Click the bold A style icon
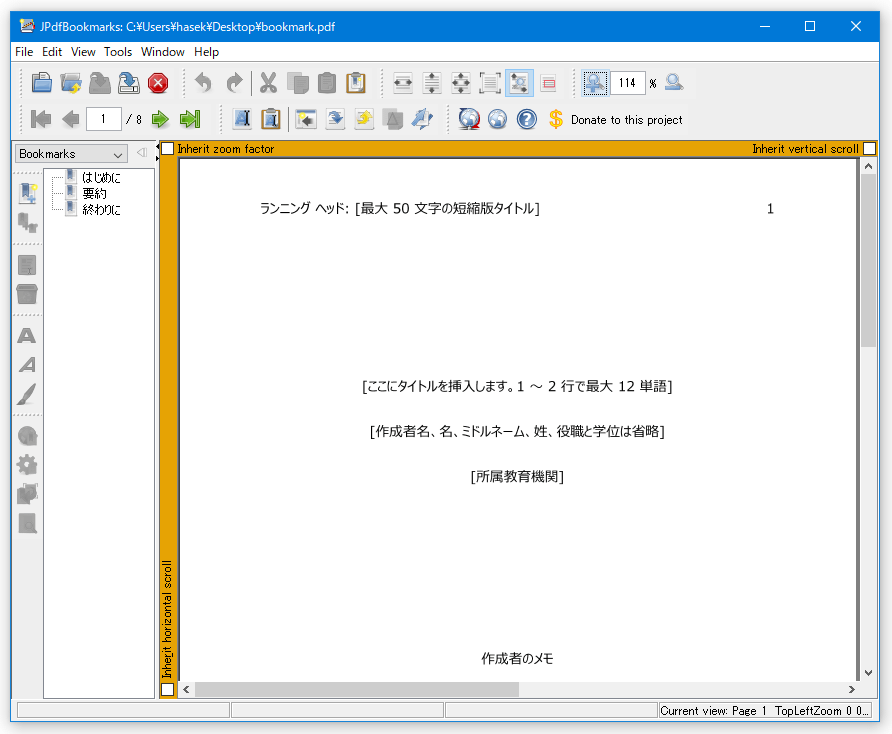The height and width of the screenshot is (734, 892). [27, 336]
